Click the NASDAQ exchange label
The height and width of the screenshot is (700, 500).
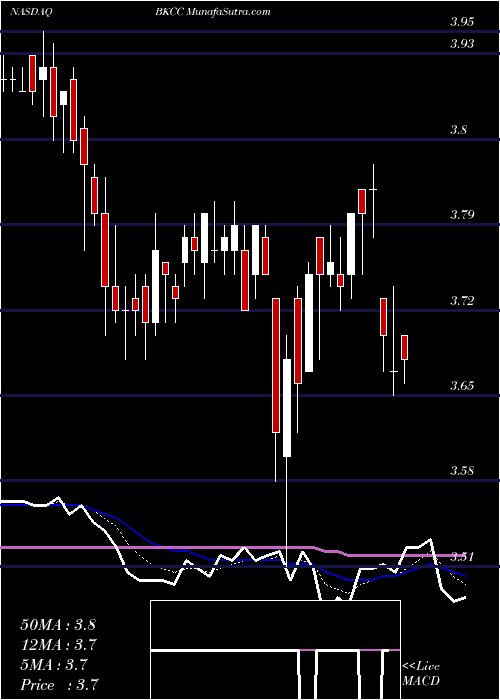(31, 12)
